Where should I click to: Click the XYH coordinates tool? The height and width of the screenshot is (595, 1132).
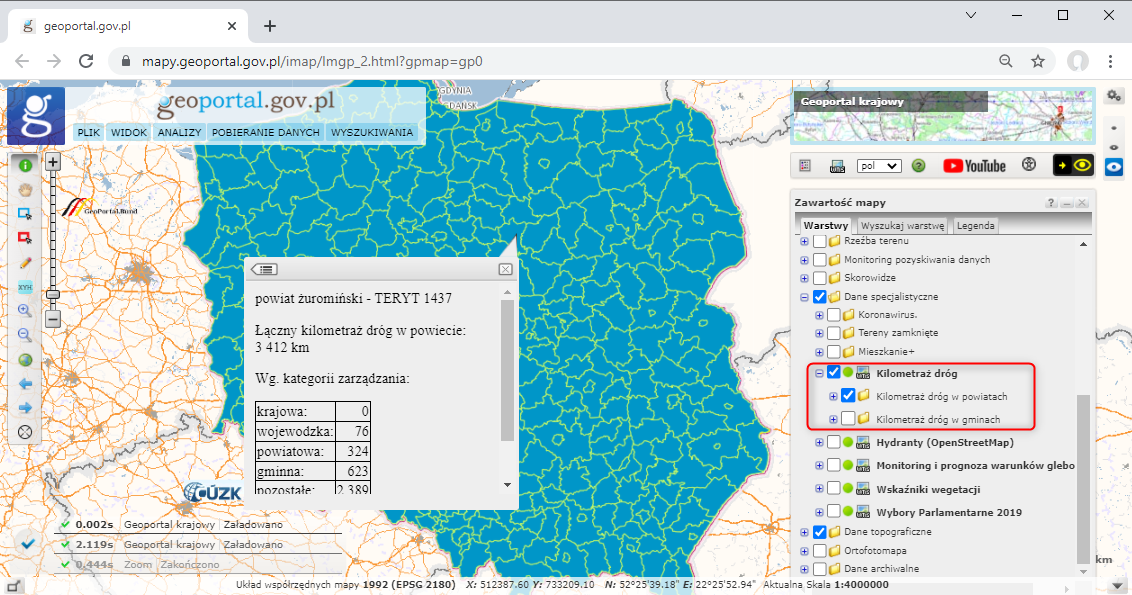pos(25,286)
